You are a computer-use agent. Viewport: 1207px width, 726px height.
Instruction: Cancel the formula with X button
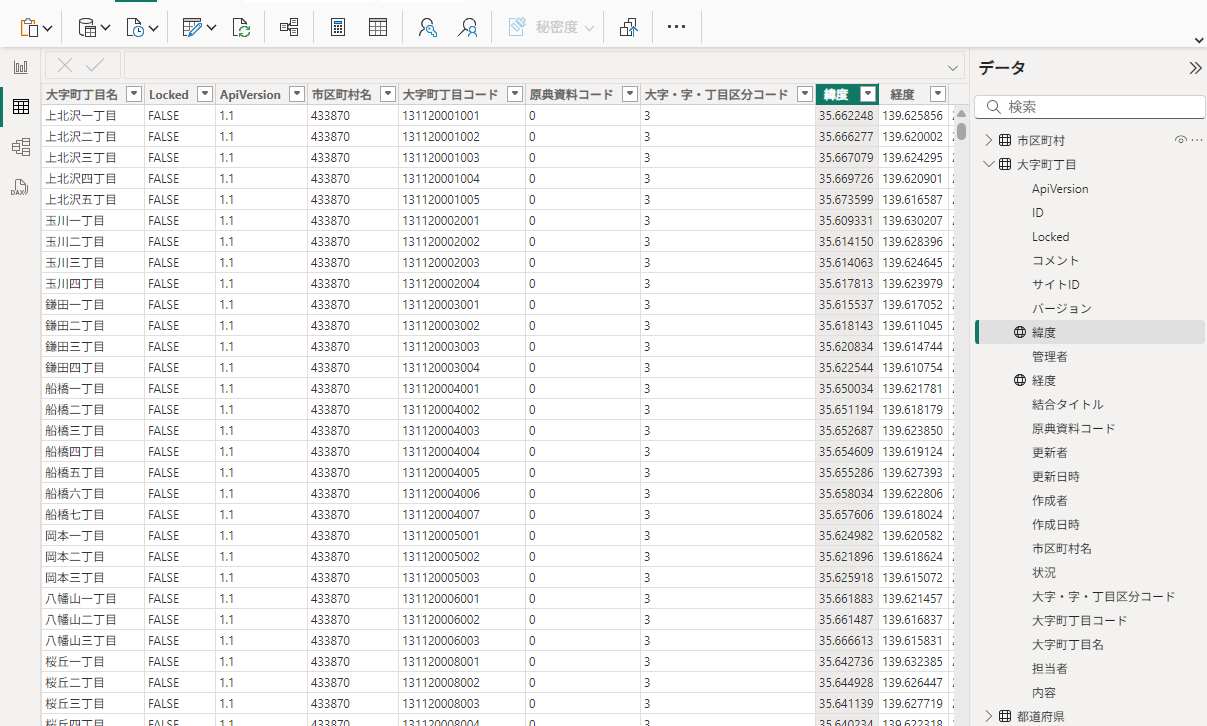(65, 66)
